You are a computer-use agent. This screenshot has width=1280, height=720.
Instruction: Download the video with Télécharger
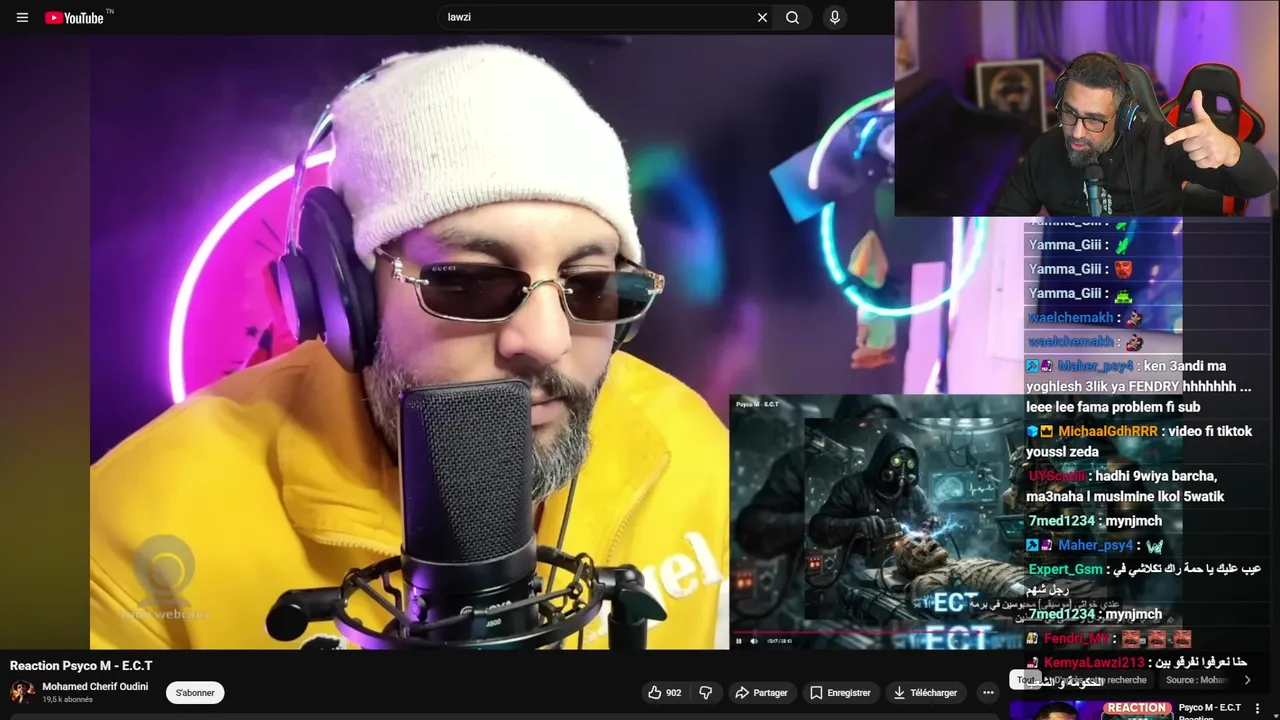925,692
